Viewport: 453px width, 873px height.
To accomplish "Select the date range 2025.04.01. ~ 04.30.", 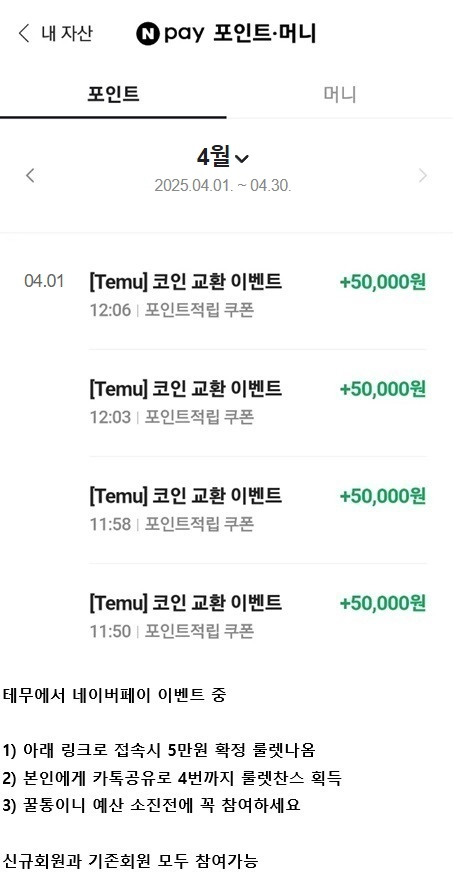I will tap(223, 185).
